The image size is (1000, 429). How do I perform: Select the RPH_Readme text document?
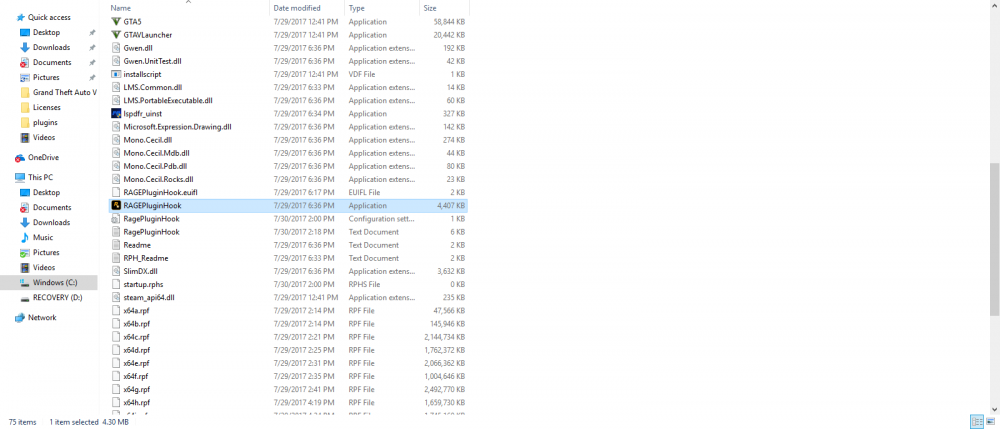[145, 258]
